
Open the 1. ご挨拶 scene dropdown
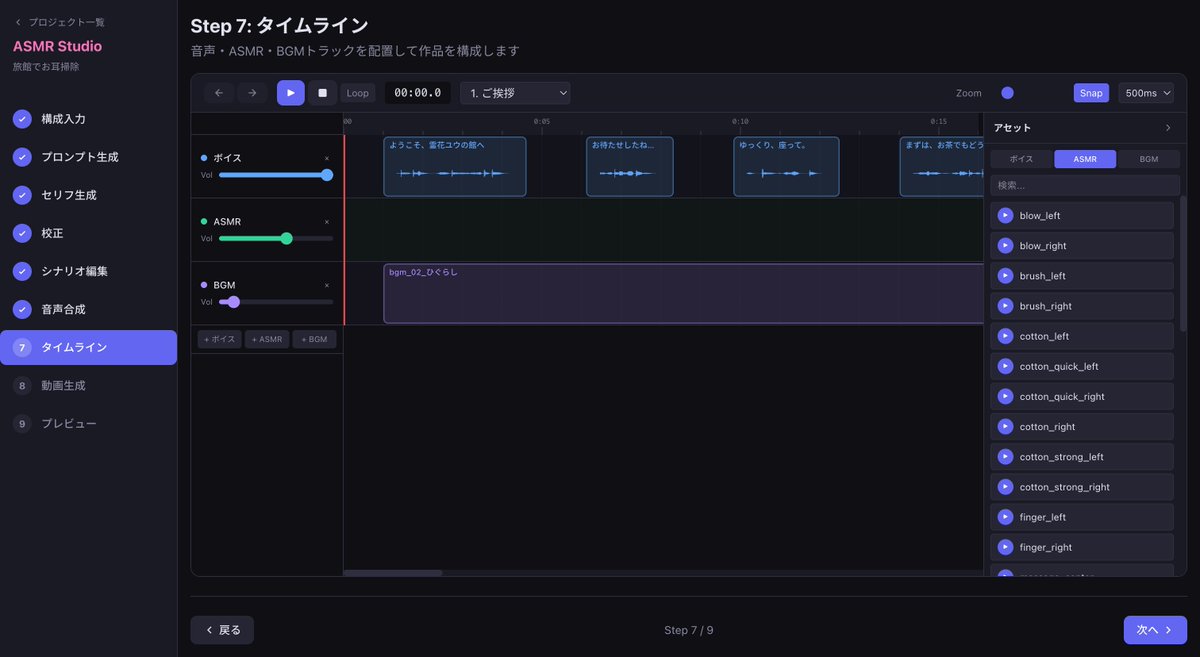click(x=514, y=92)
